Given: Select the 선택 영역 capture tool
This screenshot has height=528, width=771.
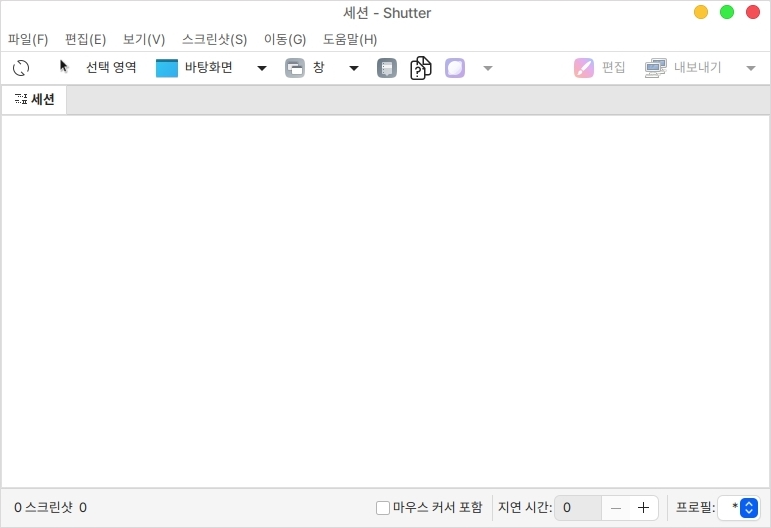Looking at the screenshot, I should point(97,68).
